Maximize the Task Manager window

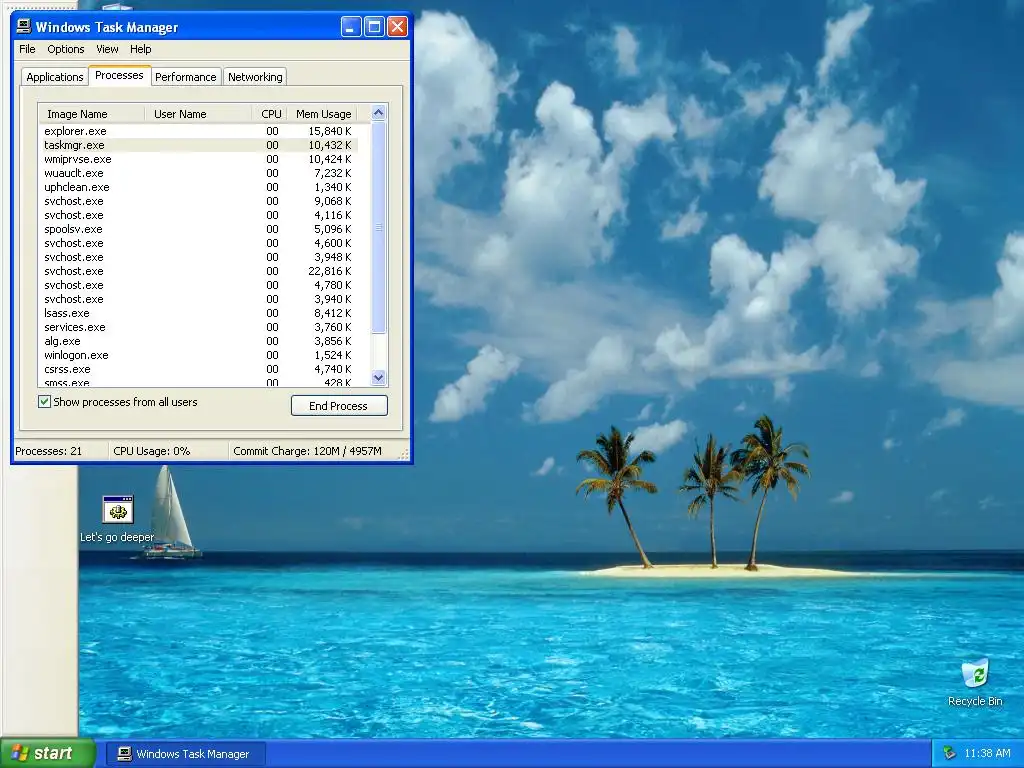click(x=374, y=27)
